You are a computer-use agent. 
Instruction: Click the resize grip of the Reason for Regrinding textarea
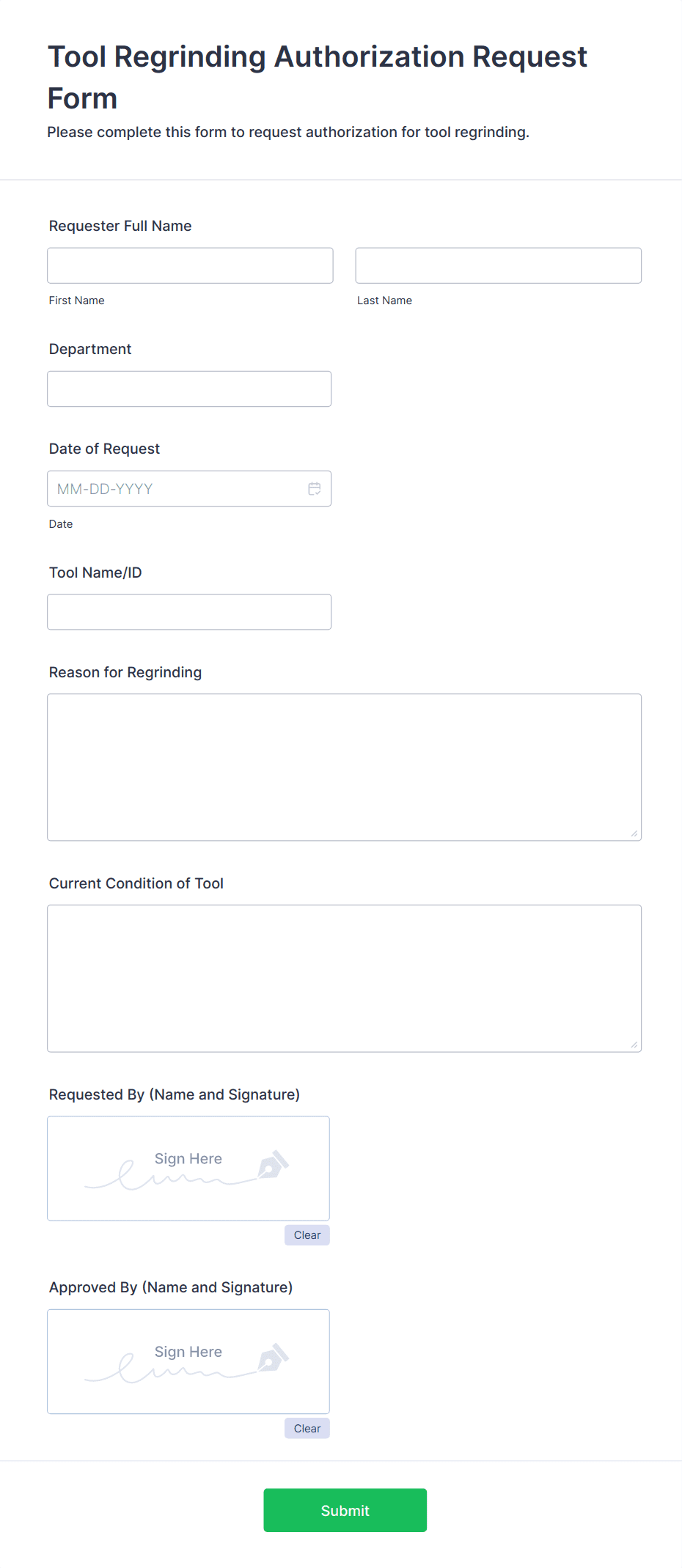(634, 832)
